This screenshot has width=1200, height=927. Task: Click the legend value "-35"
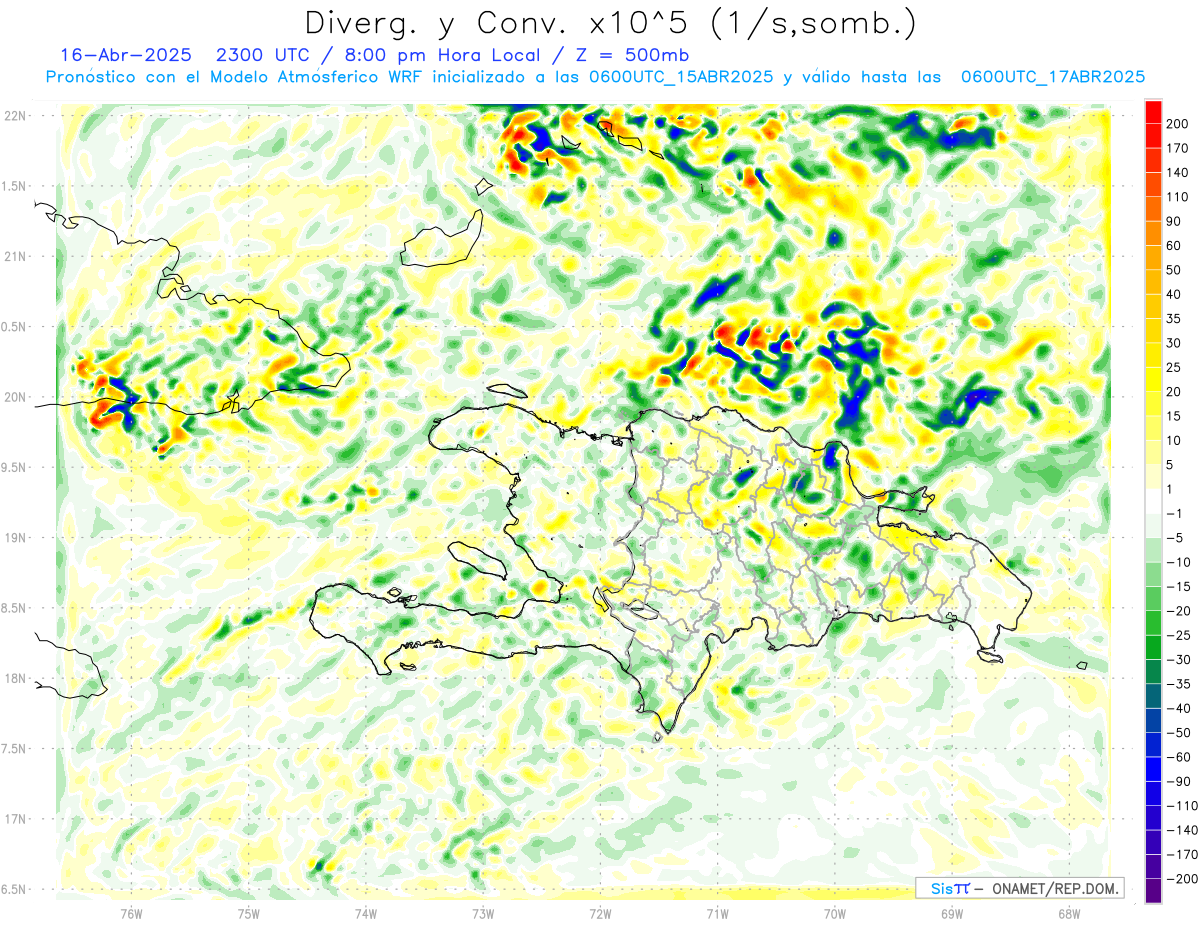[1178, 684]
